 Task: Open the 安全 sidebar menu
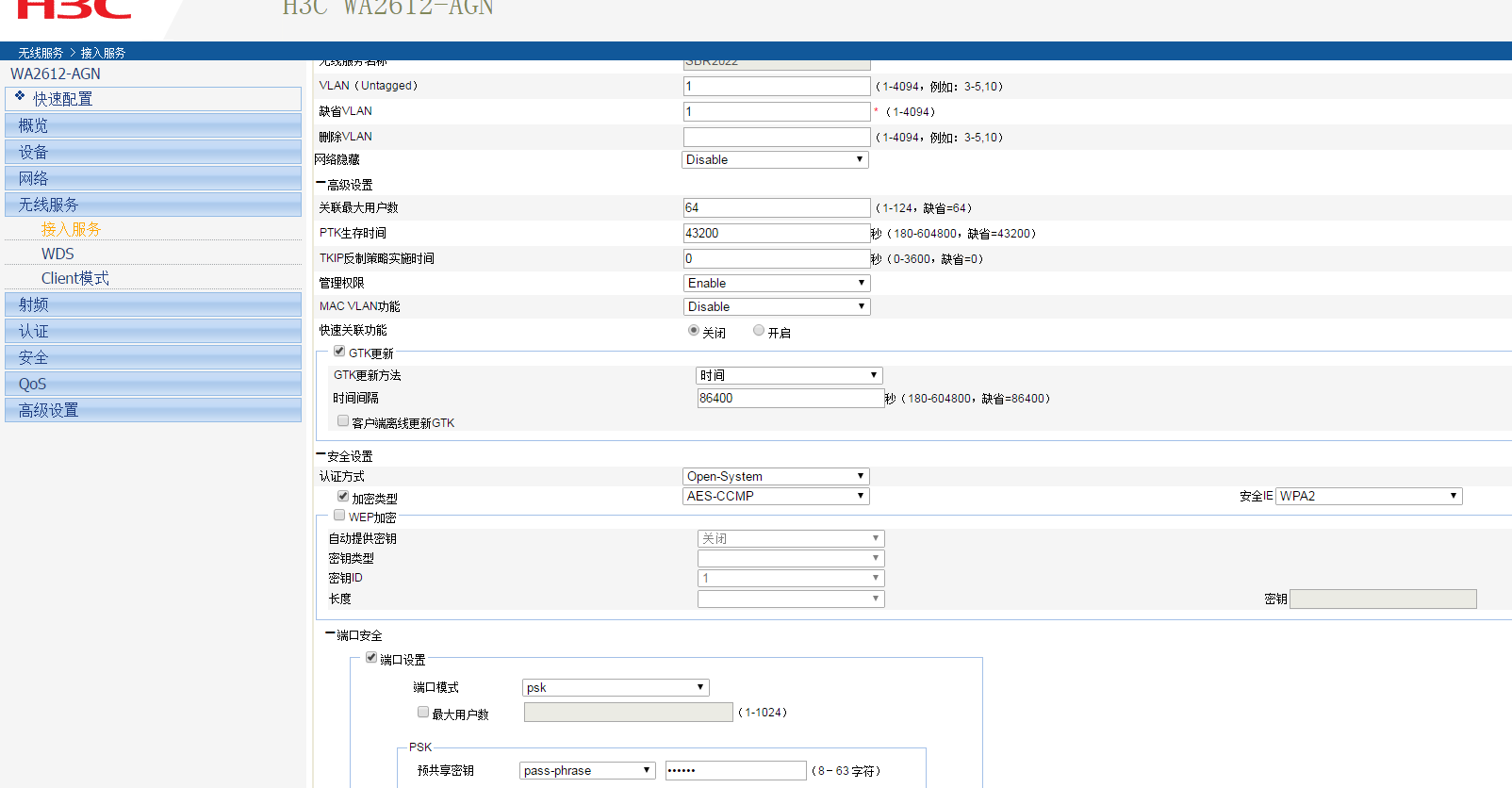(x=153, y=357)
